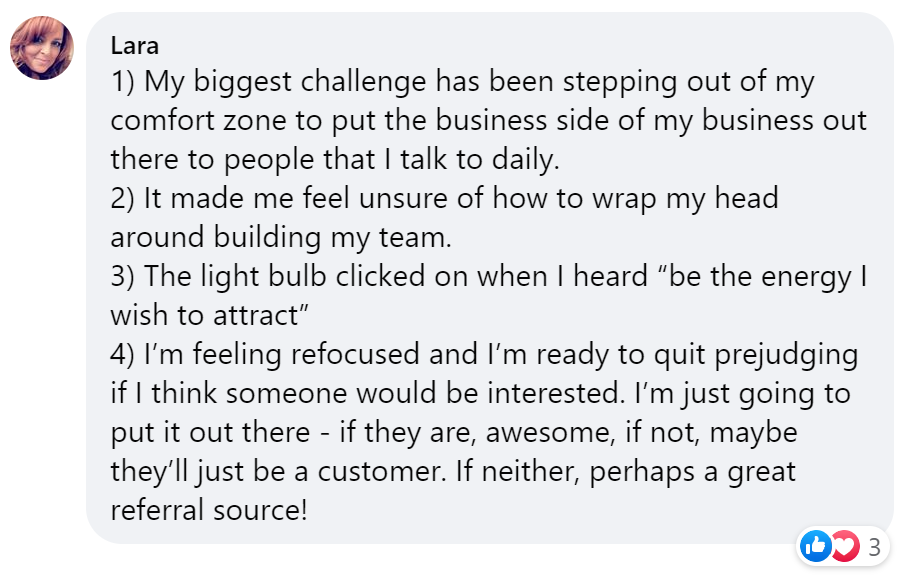Click the word "prejudging" in the comment
This screenshot has width=907, height=582.
[x=786, y=355]
